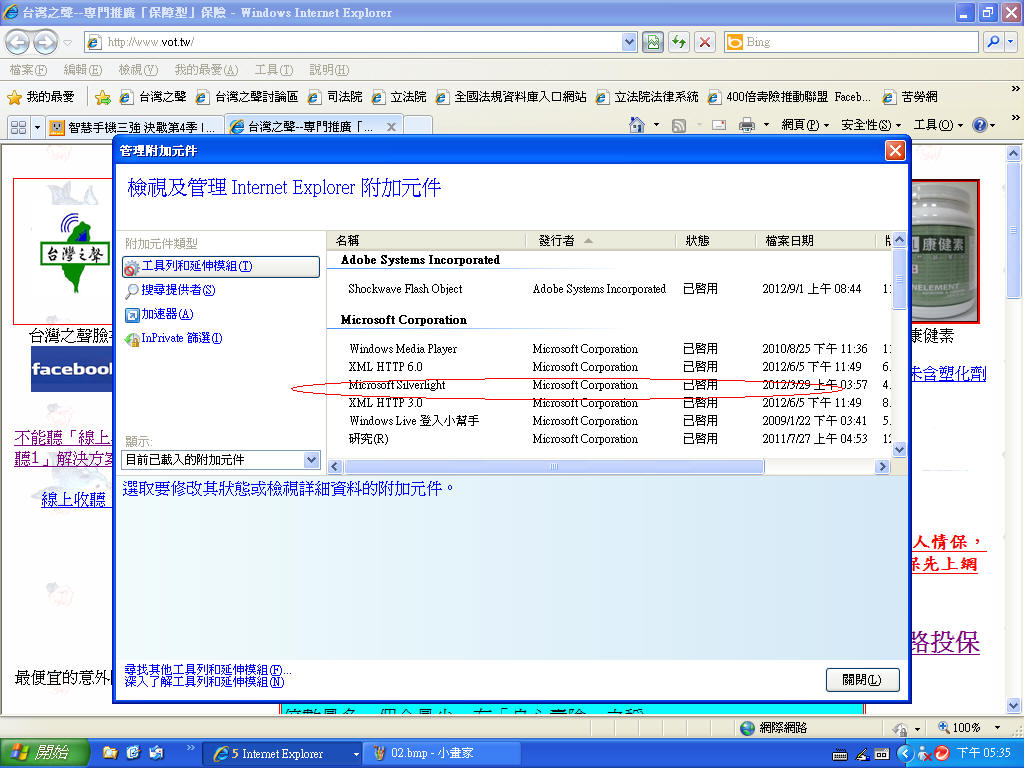Click the taskbar quick launch folder icon
The image size is (1024, 768).
[x=110, y=753]
